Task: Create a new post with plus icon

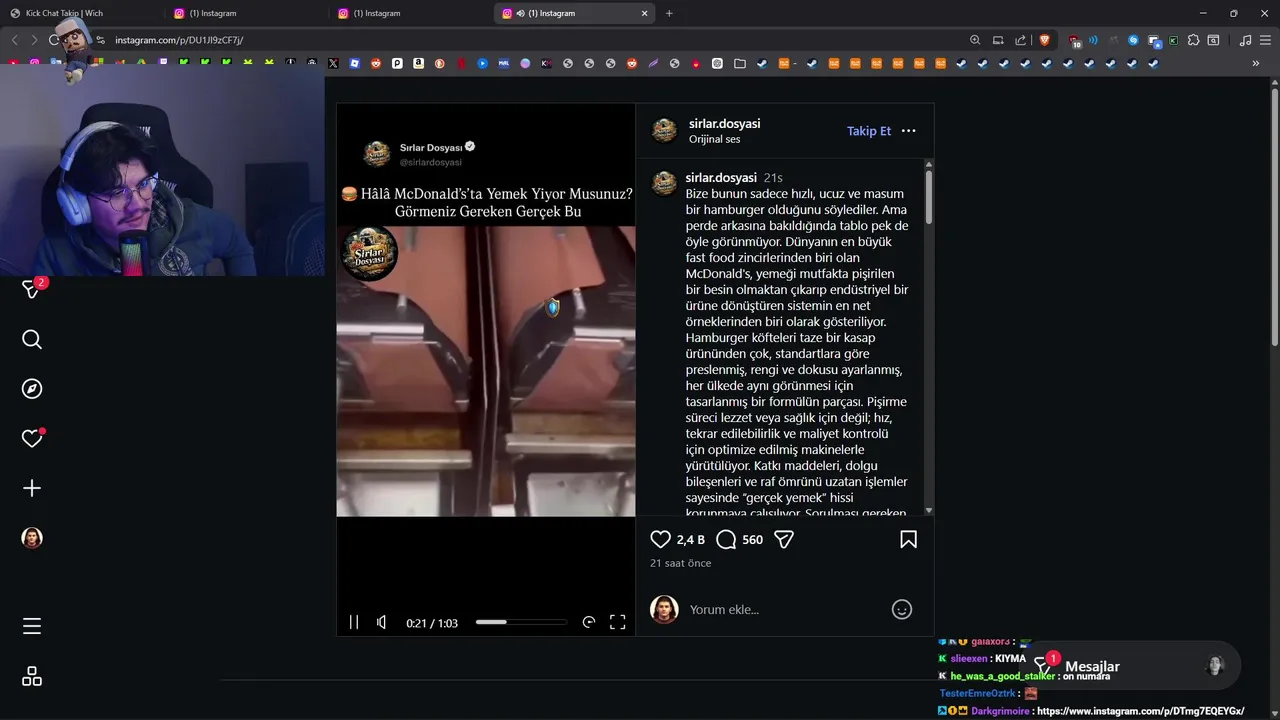Action: (32, 488)
